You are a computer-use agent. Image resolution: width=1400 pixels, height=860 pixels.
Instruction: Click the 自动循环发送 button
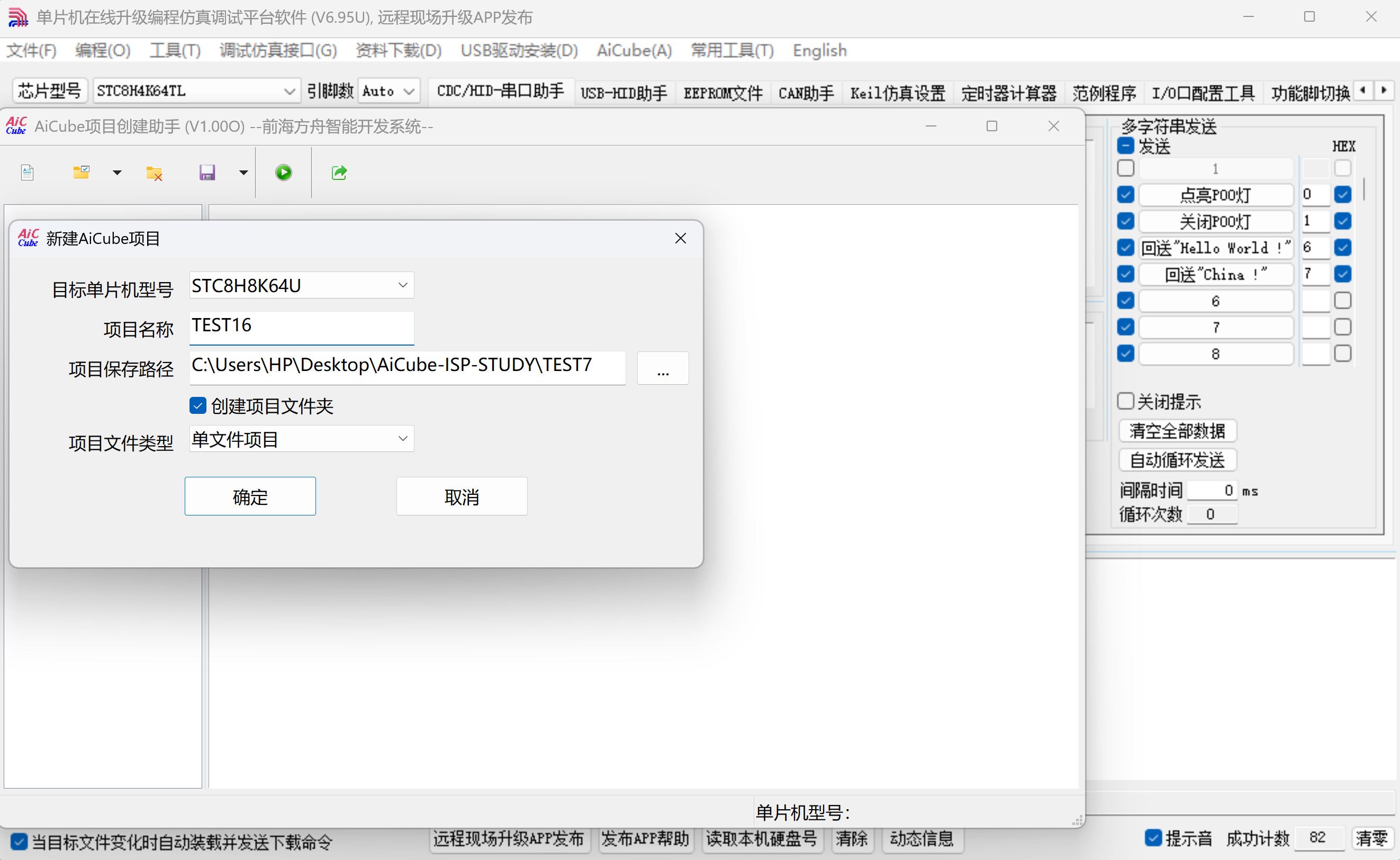[1177, 459]
